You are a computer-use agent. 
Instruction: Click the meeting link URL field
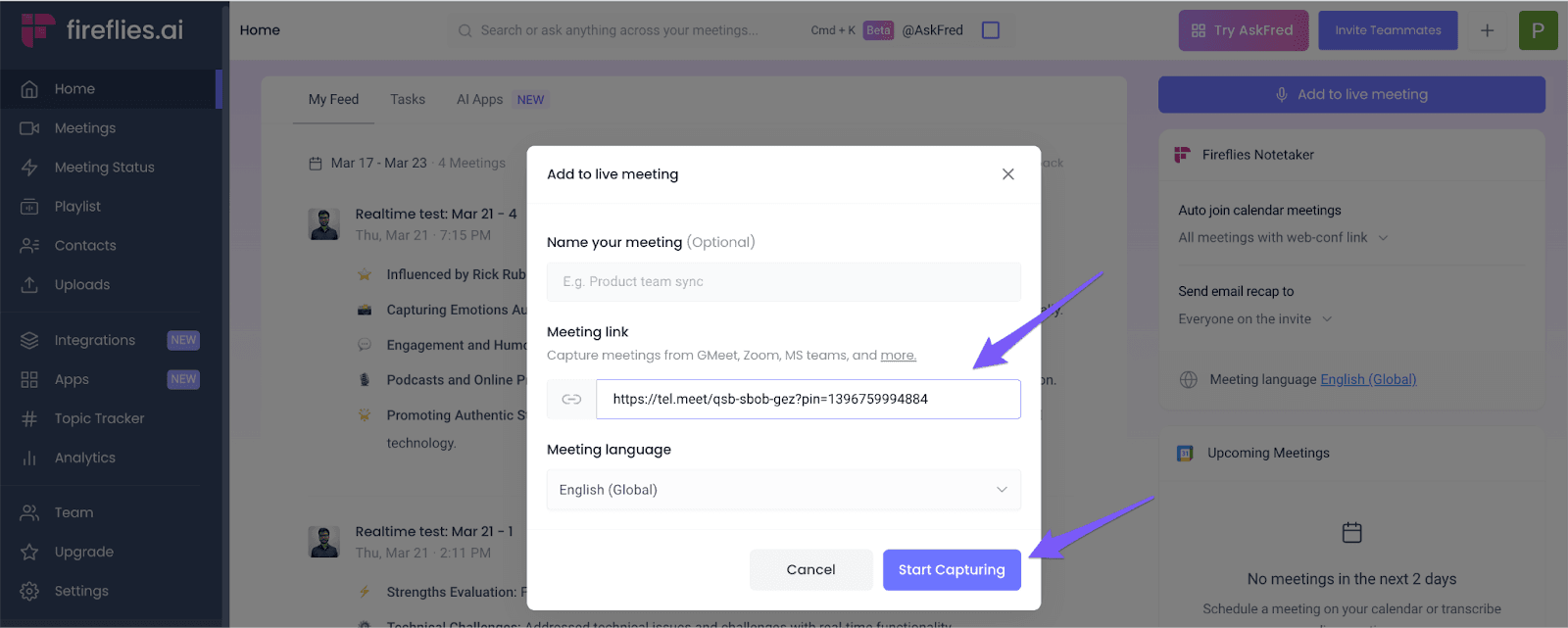(808, 400)
